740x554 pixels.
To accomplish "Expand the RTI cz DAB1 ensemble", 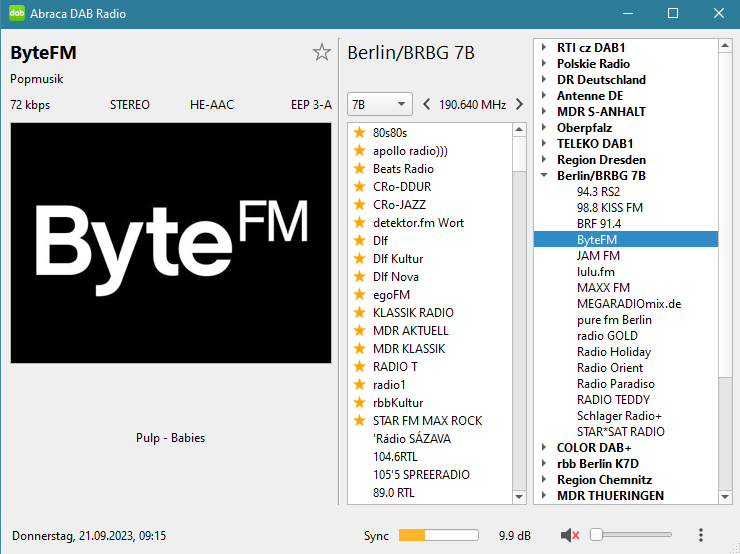I will tap(544, 48).
